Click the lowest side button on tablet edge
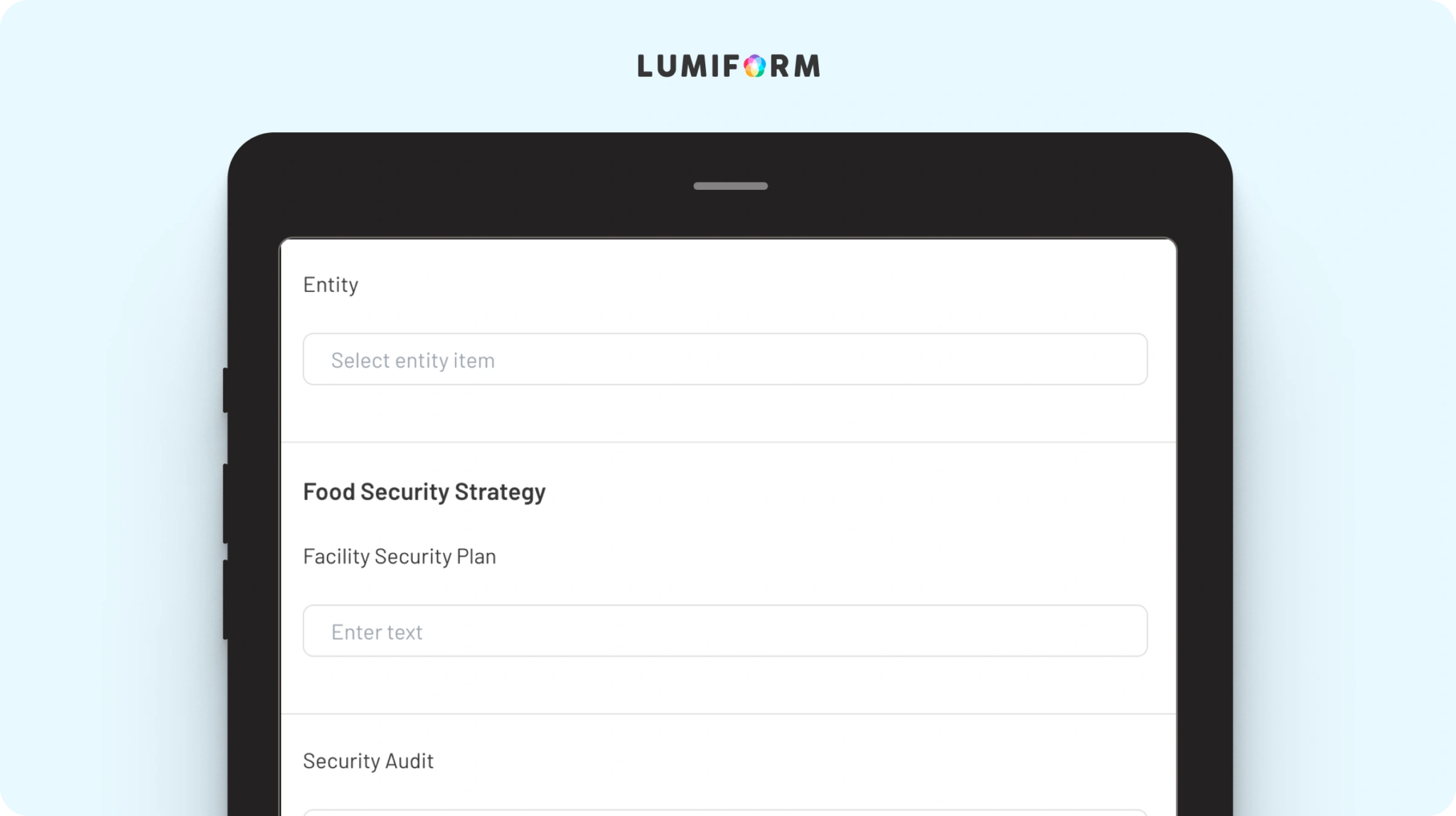Viewport: 1456px width, 816px height. click(x=225, y=600)
